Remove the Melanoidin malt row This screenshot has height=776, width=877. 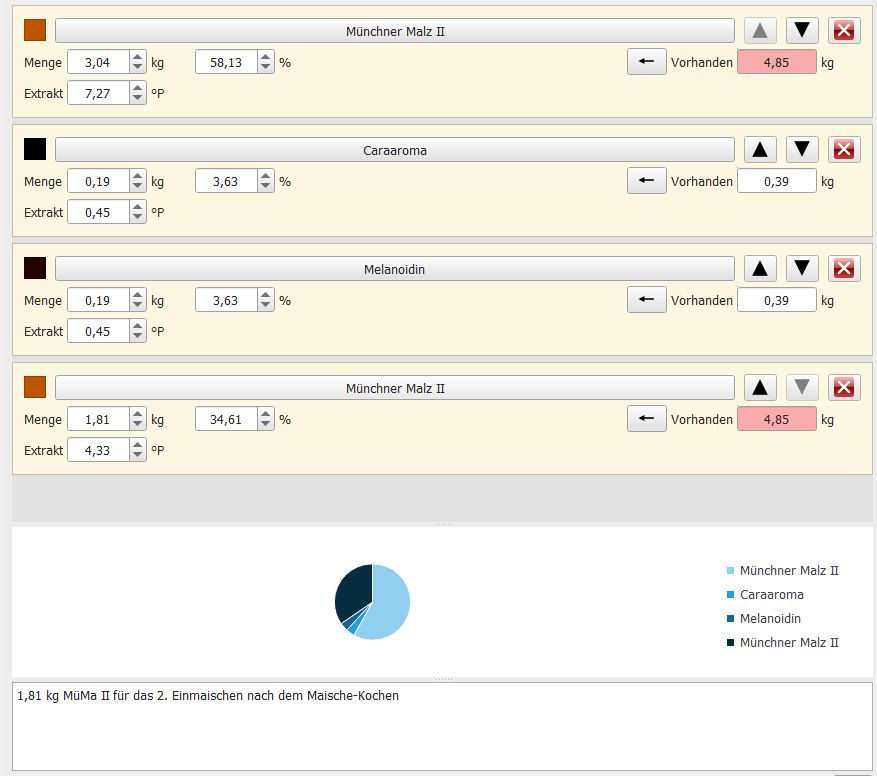tap(844, 268)
